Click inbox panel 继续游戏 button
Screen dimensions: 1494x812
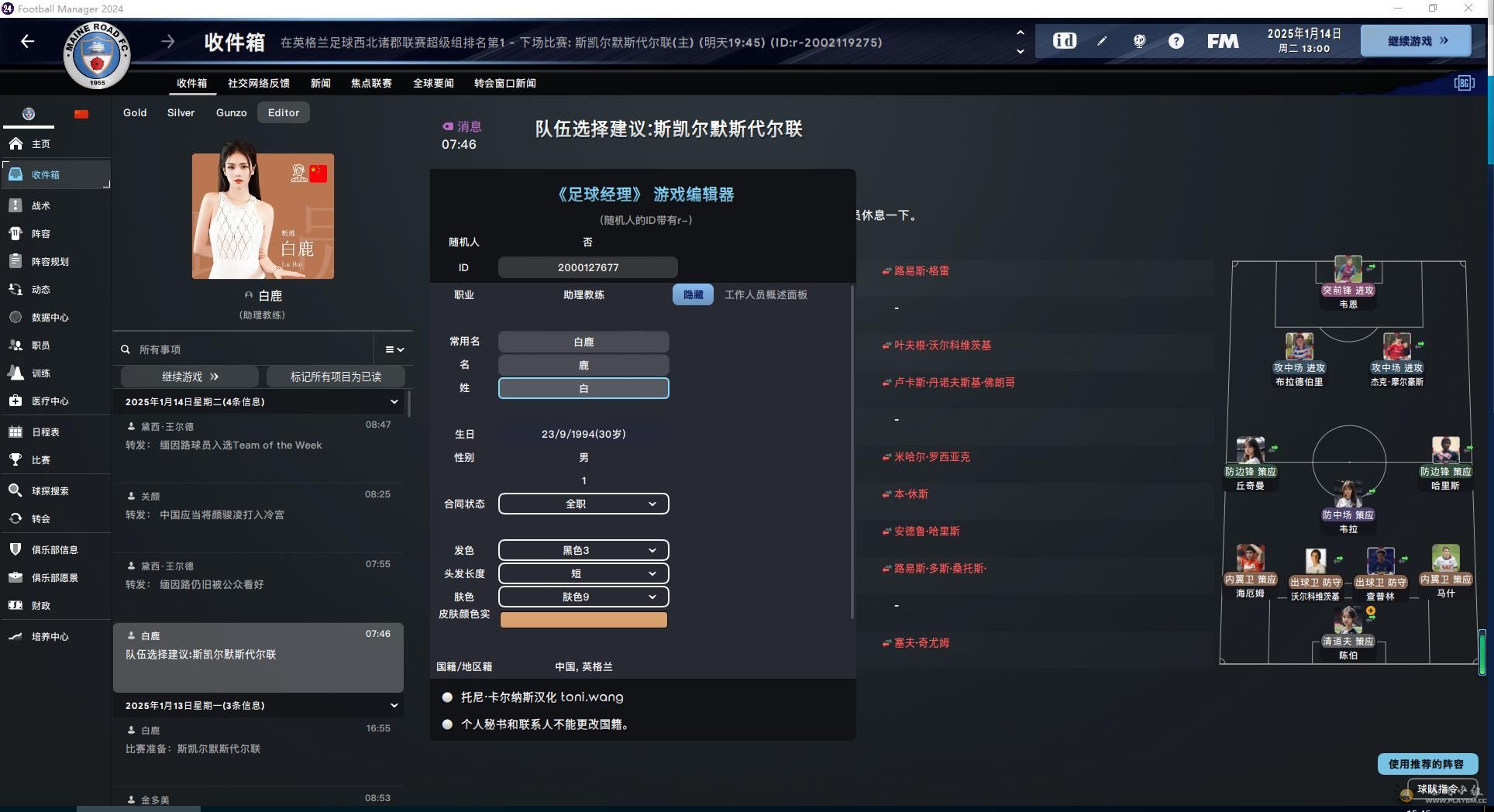[190, 377]
